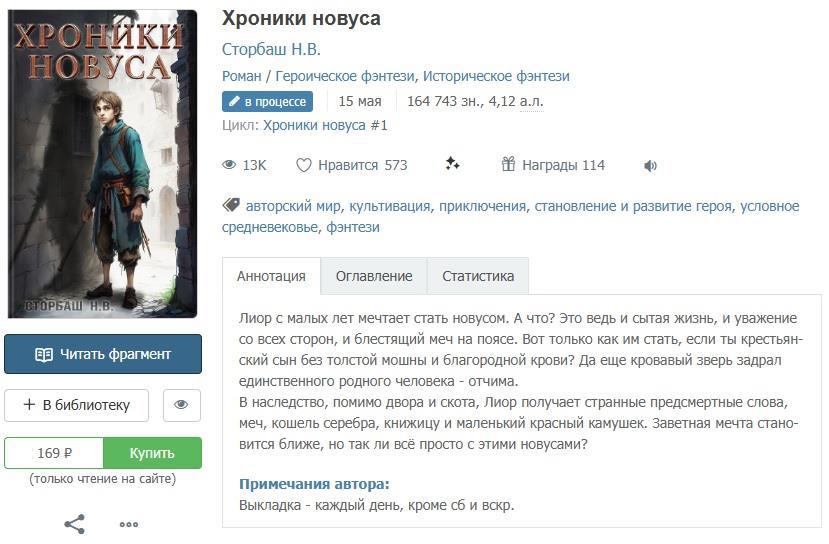Switch to the Оглавление tab
829x544 pixels.
374,276
